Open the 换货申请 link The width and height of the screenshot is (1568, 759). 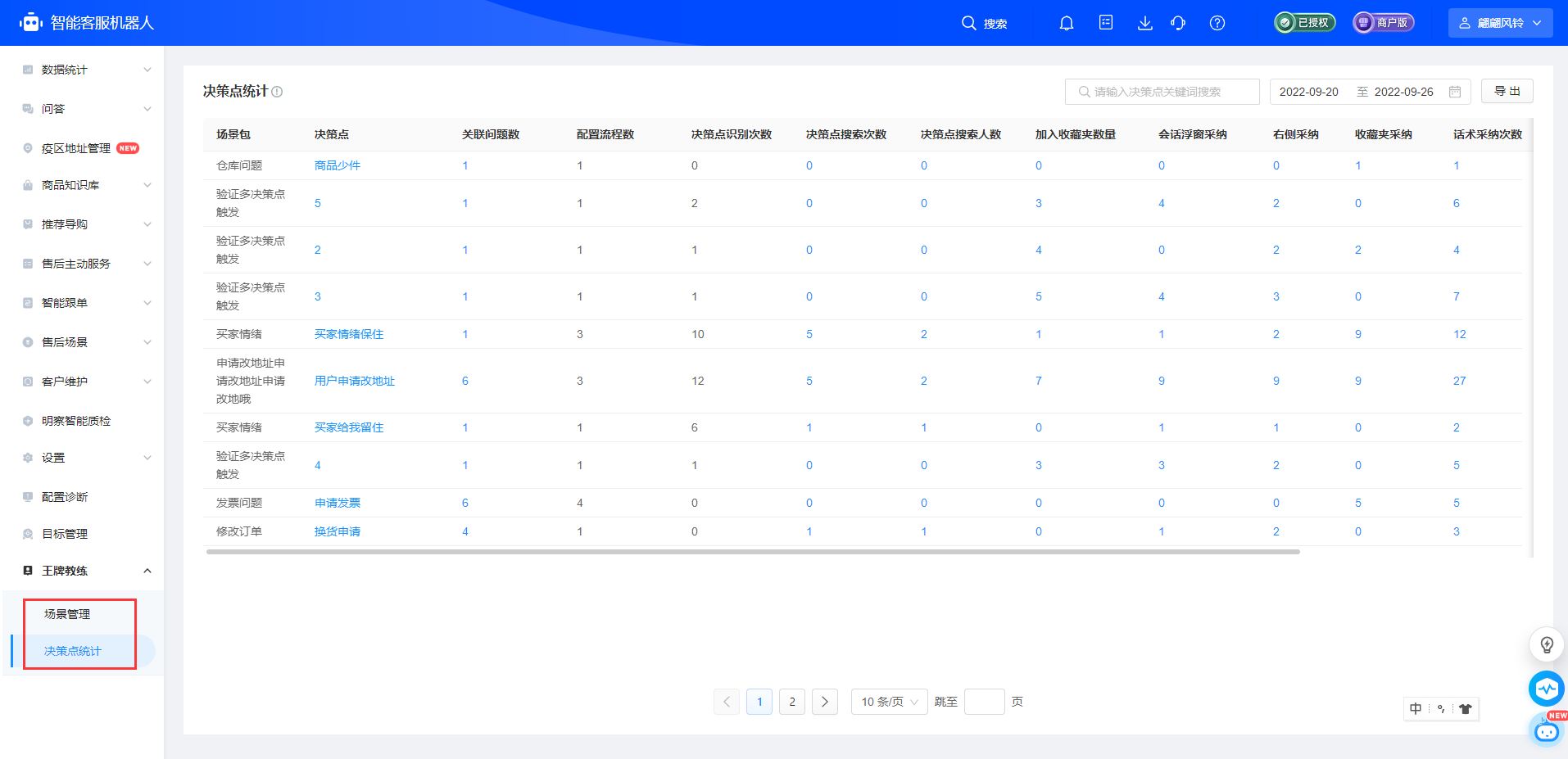coord(338,531)
